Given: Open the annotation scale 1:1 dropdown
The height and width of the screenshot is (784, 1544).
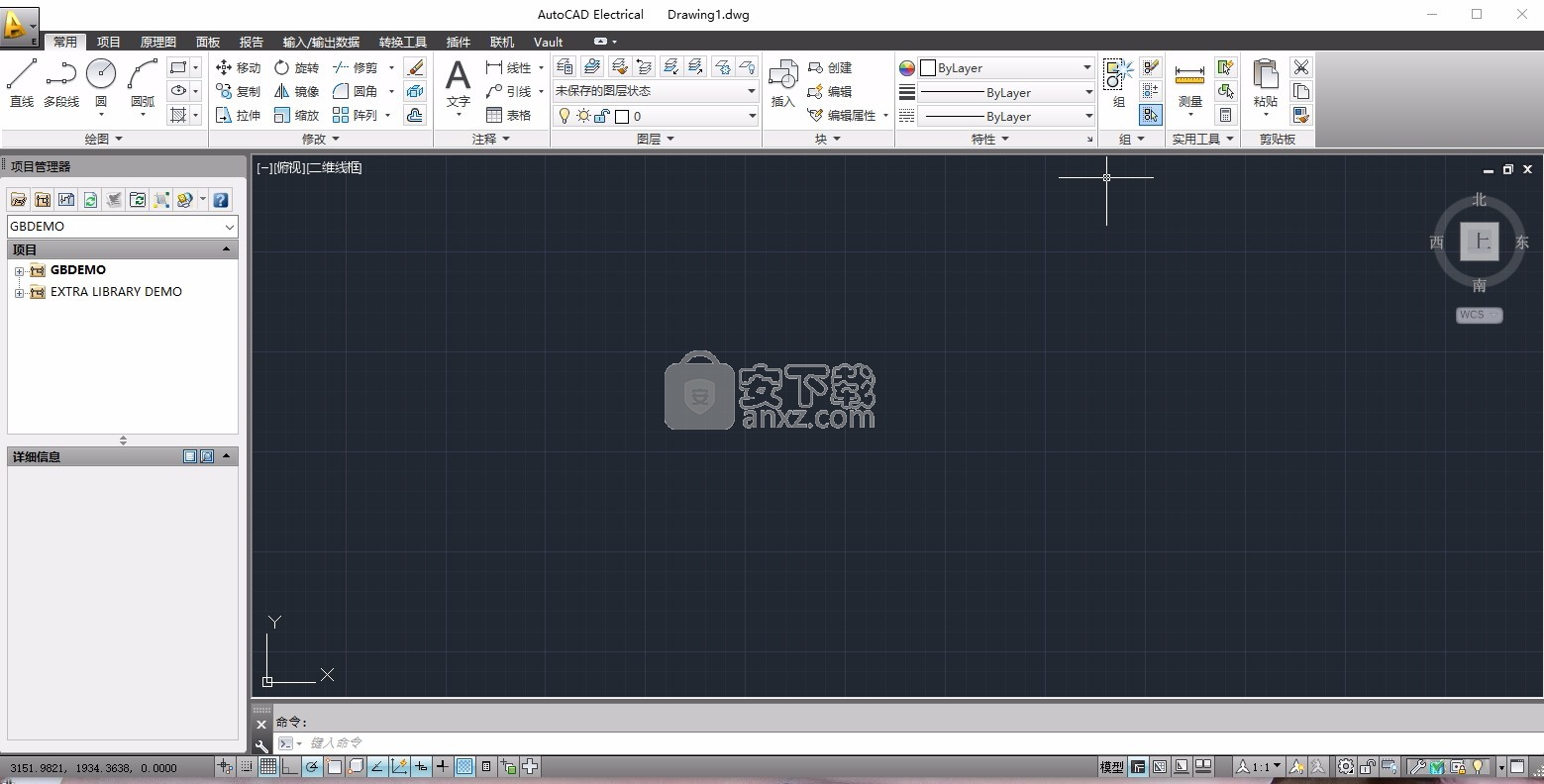Looking at the screenshot, I should coord(1258,766).
